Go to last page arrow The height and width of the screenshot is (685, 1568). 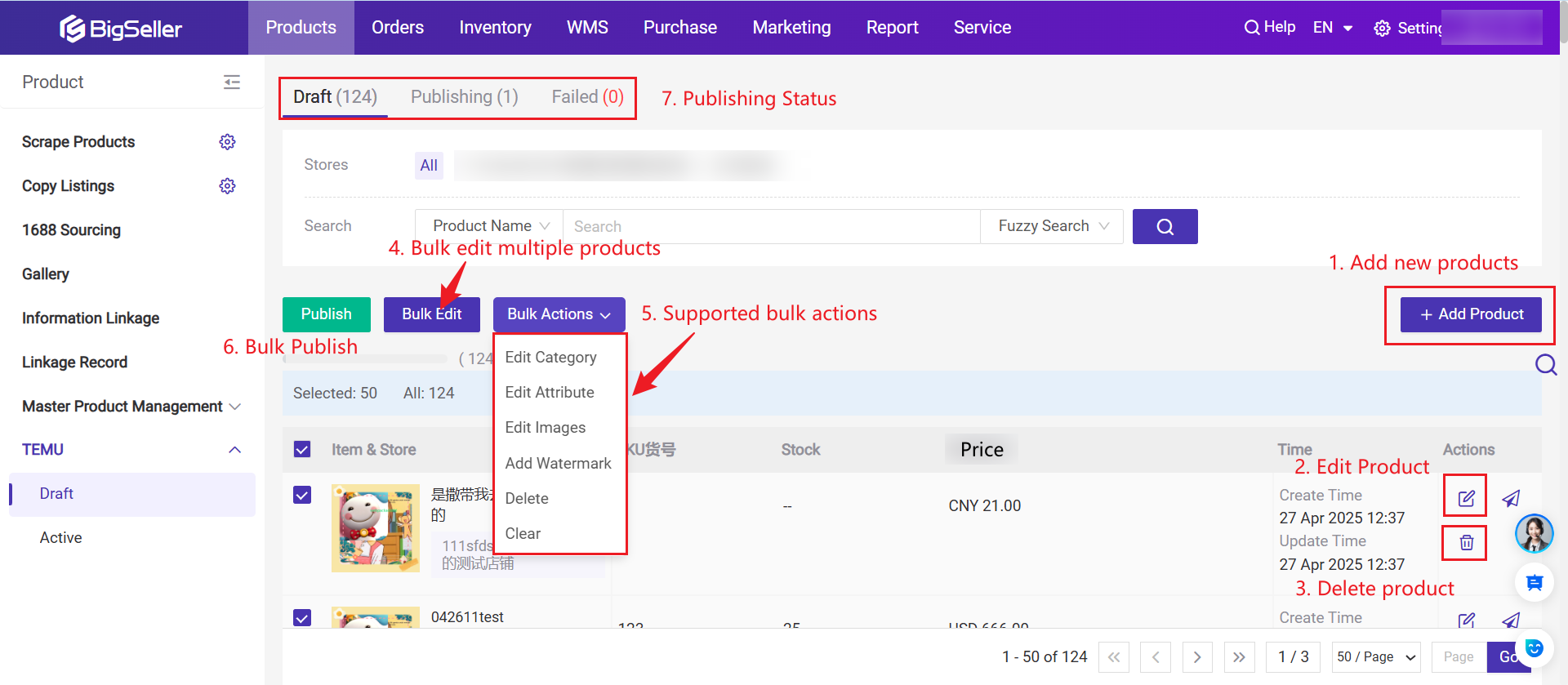tap(1239, 657)
